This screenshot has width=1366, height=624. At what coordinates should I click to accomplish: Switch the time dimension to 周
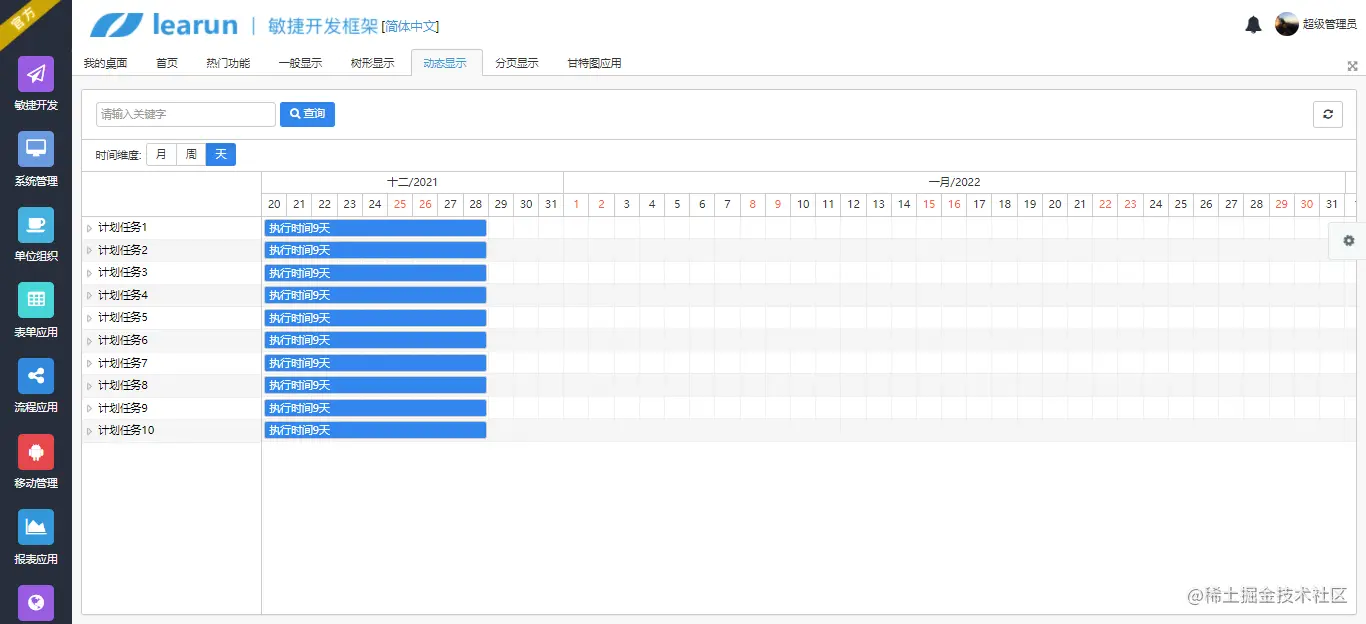[191, 154]
